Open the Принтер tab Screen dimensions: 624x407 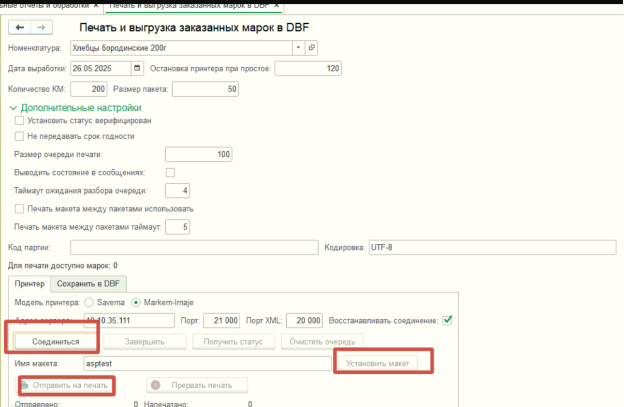point(28,284)
